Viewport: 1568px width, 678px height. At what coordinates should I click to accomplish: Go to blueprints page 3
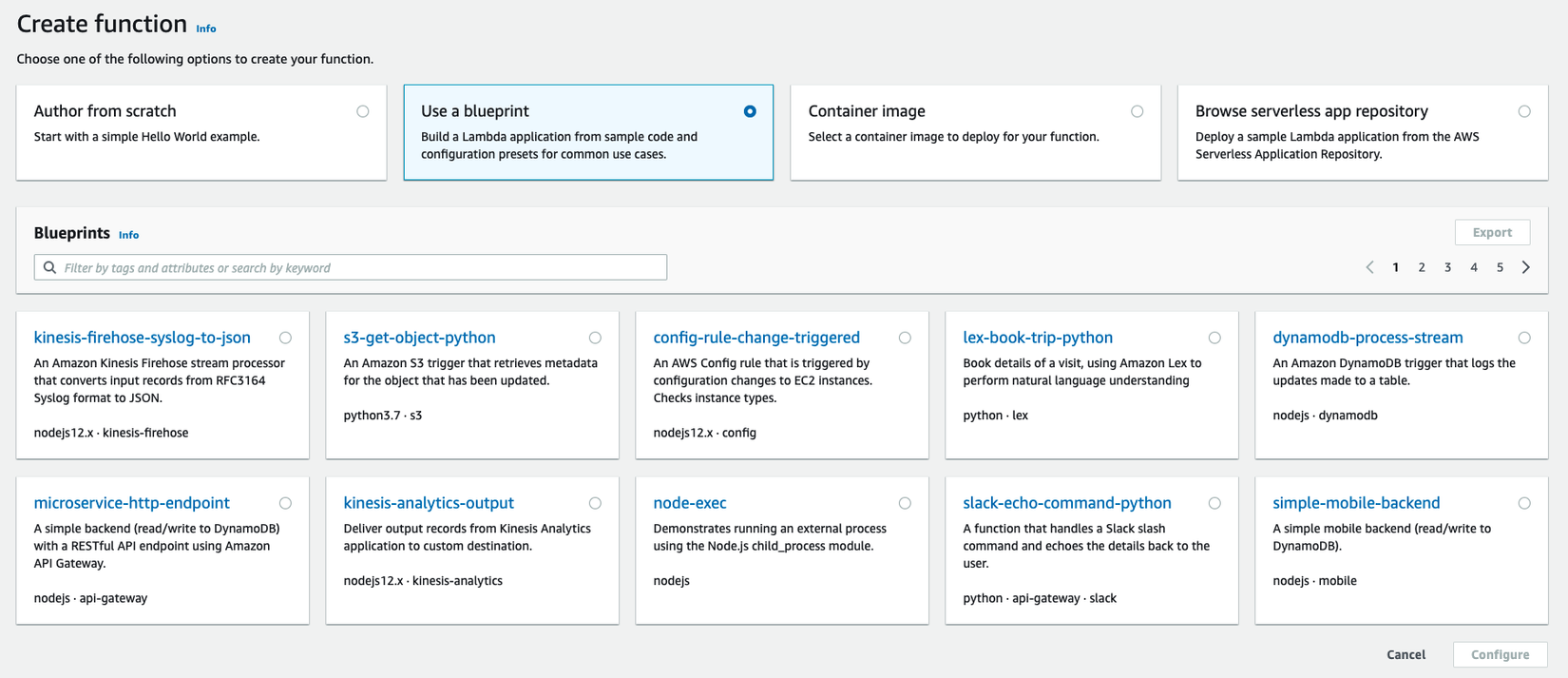(x=1447, y=267)
